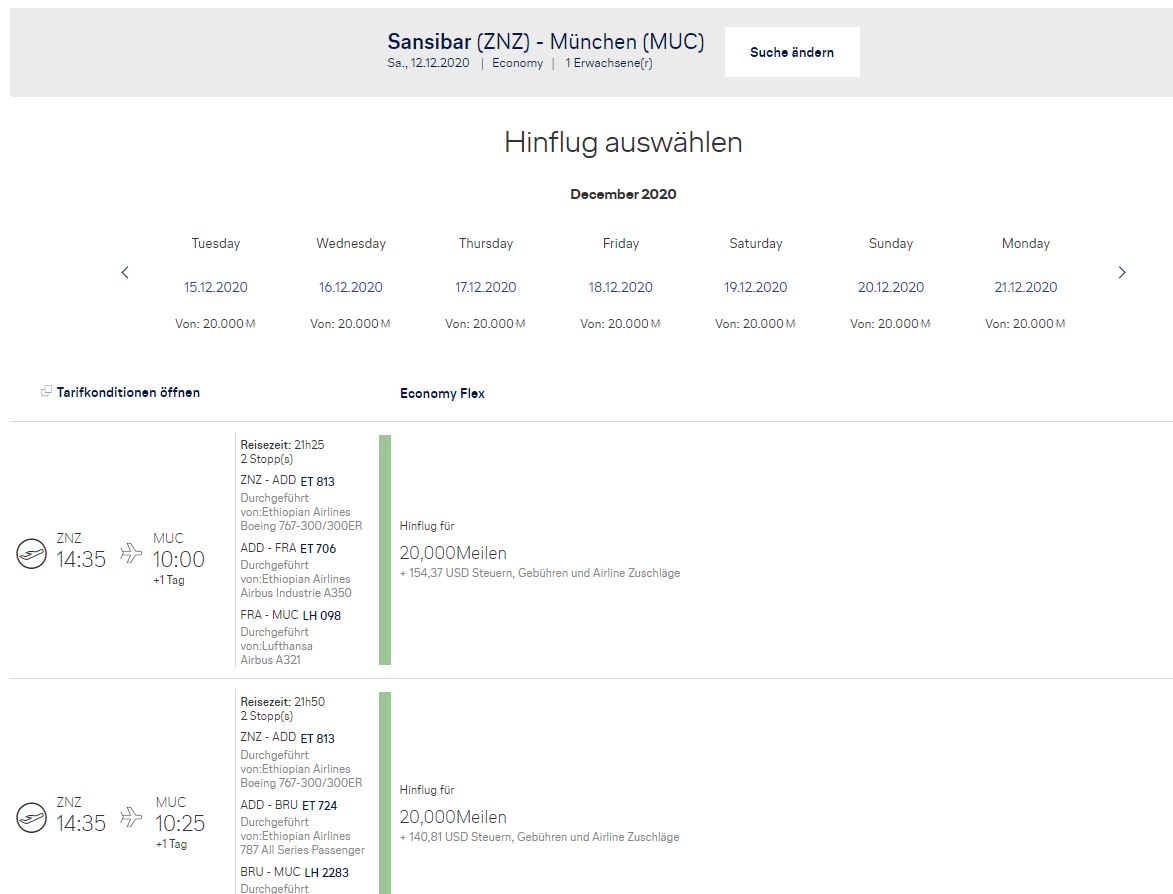Click the Reisezeit: 21h50 text
1173x894 pixels.
pos(283,702)
